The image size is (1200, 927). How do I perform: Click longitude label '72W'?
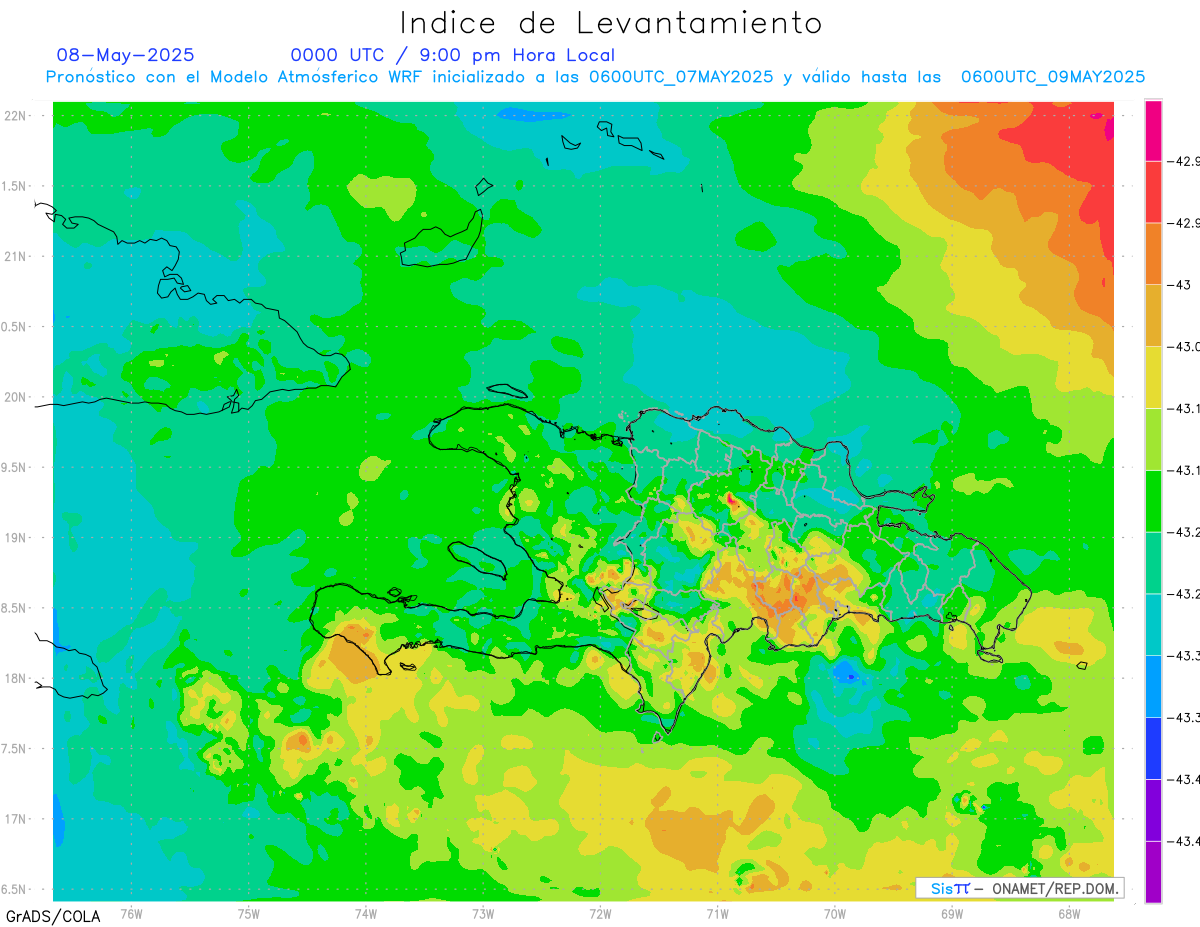600,913
